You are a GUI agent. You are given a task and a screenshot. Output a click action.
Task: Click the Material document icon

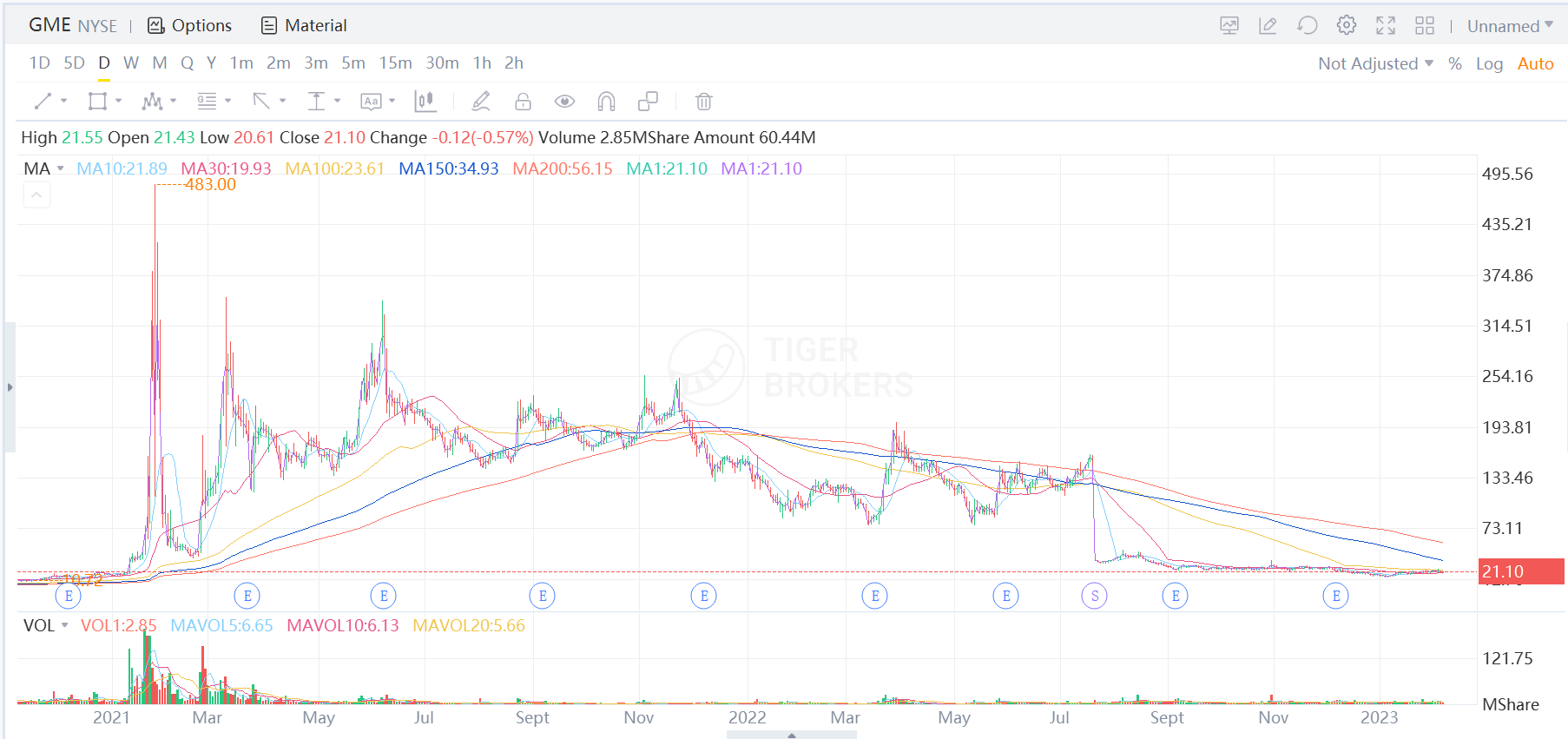click(x=269, y=26)
